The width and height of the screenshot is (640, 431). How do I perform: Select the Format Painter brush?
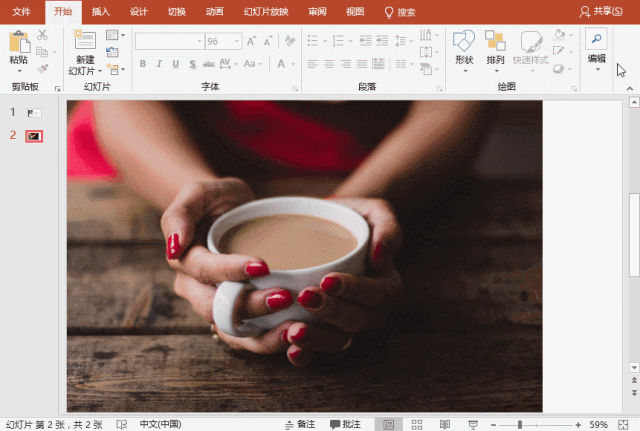click(x=42, y=69)
